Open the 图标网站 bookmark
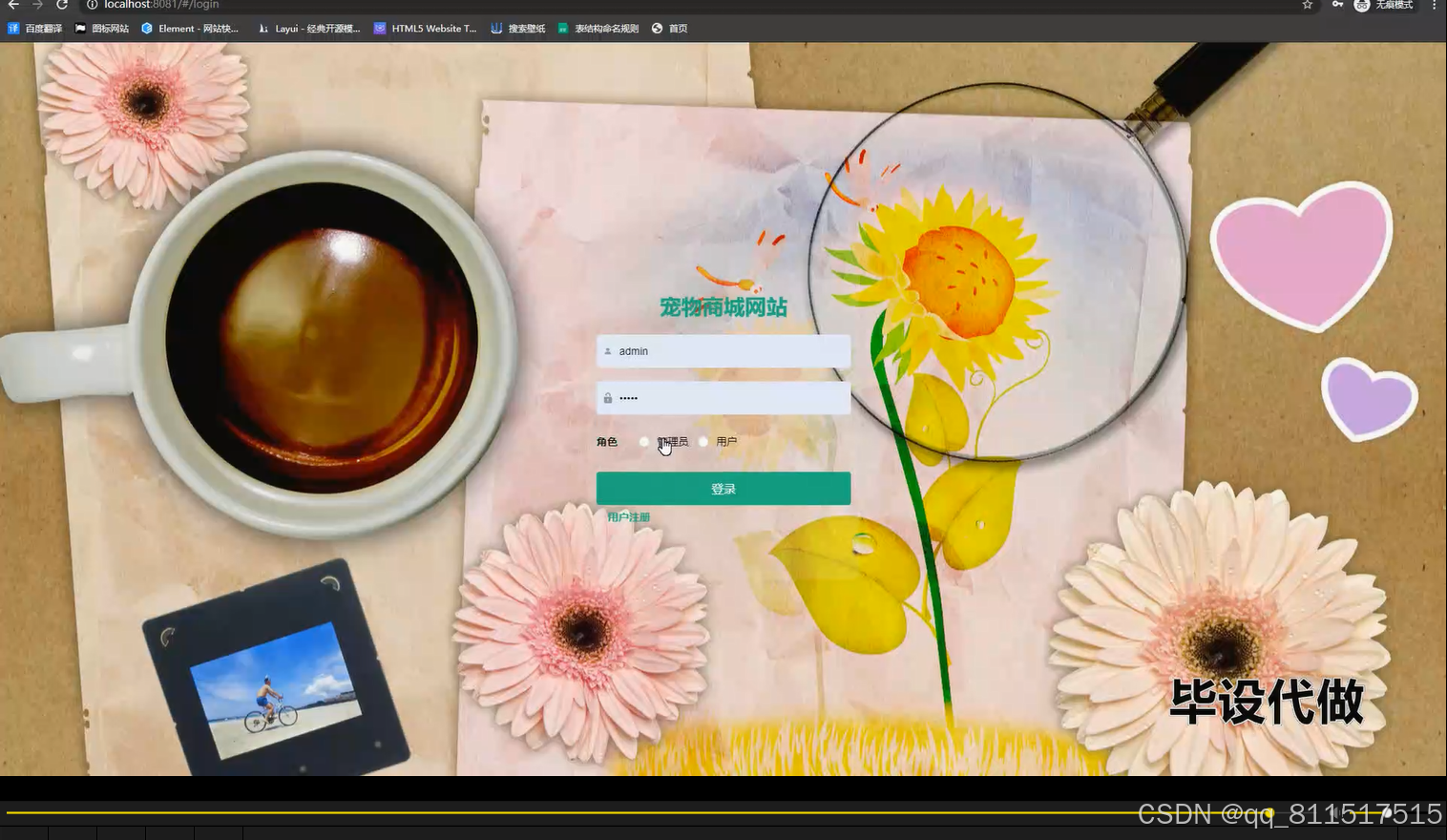Viewport: 1447px width, 840px height. (x=102, y=29)
